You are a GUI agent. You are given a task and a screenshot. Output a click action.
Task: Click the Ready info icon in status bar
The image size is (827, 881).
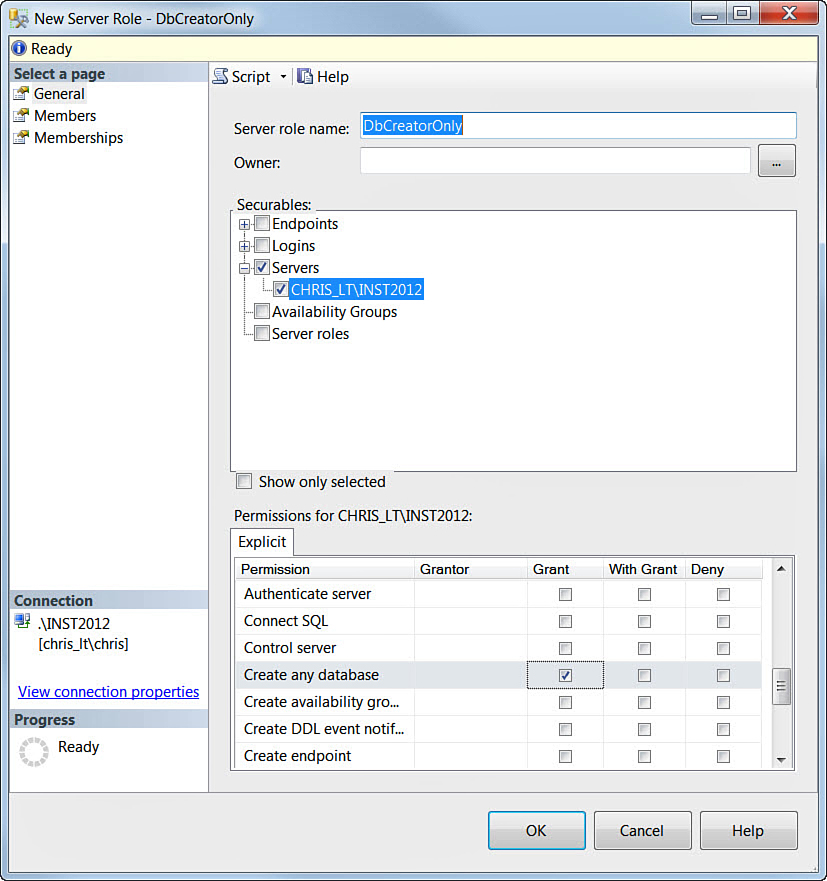18,48
